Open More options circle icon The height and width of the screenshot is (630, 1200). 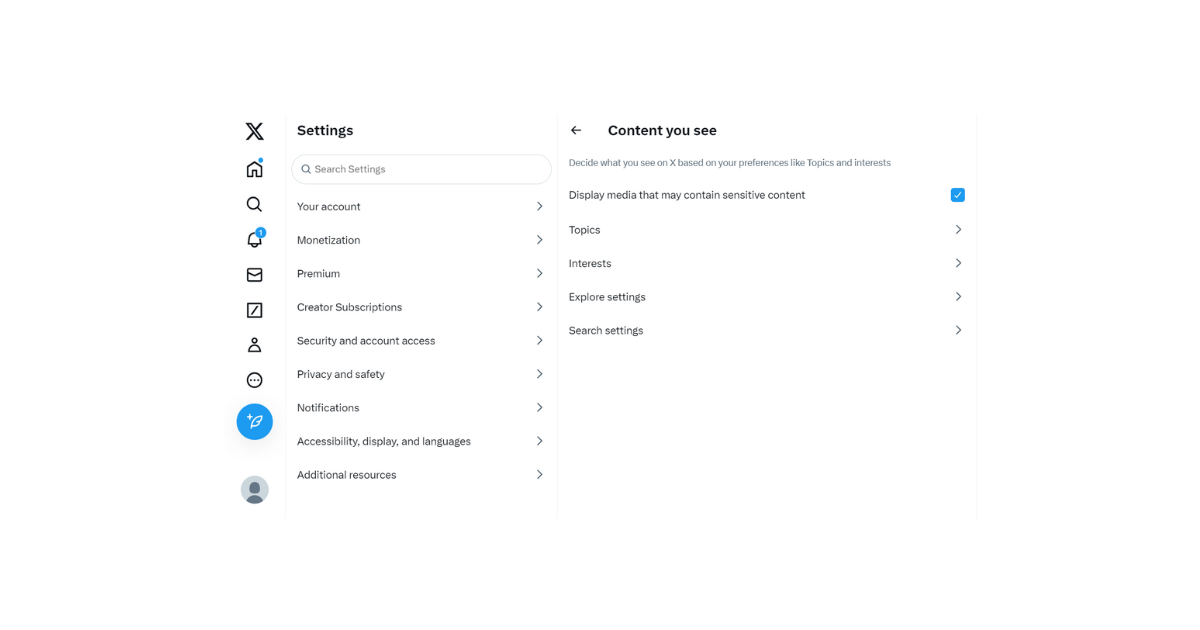[254, 380]
